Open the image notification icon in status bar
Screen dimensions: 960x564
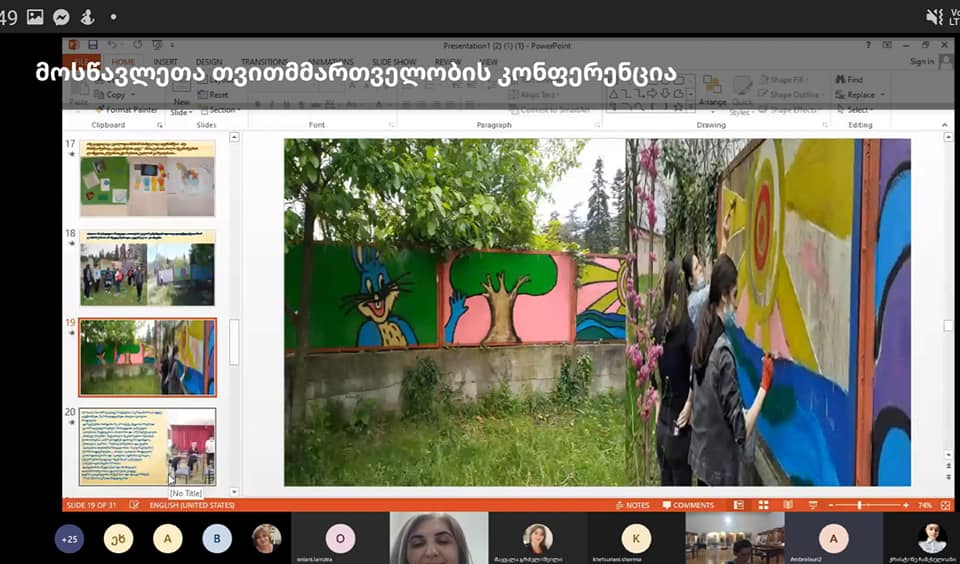coord(35,17)
